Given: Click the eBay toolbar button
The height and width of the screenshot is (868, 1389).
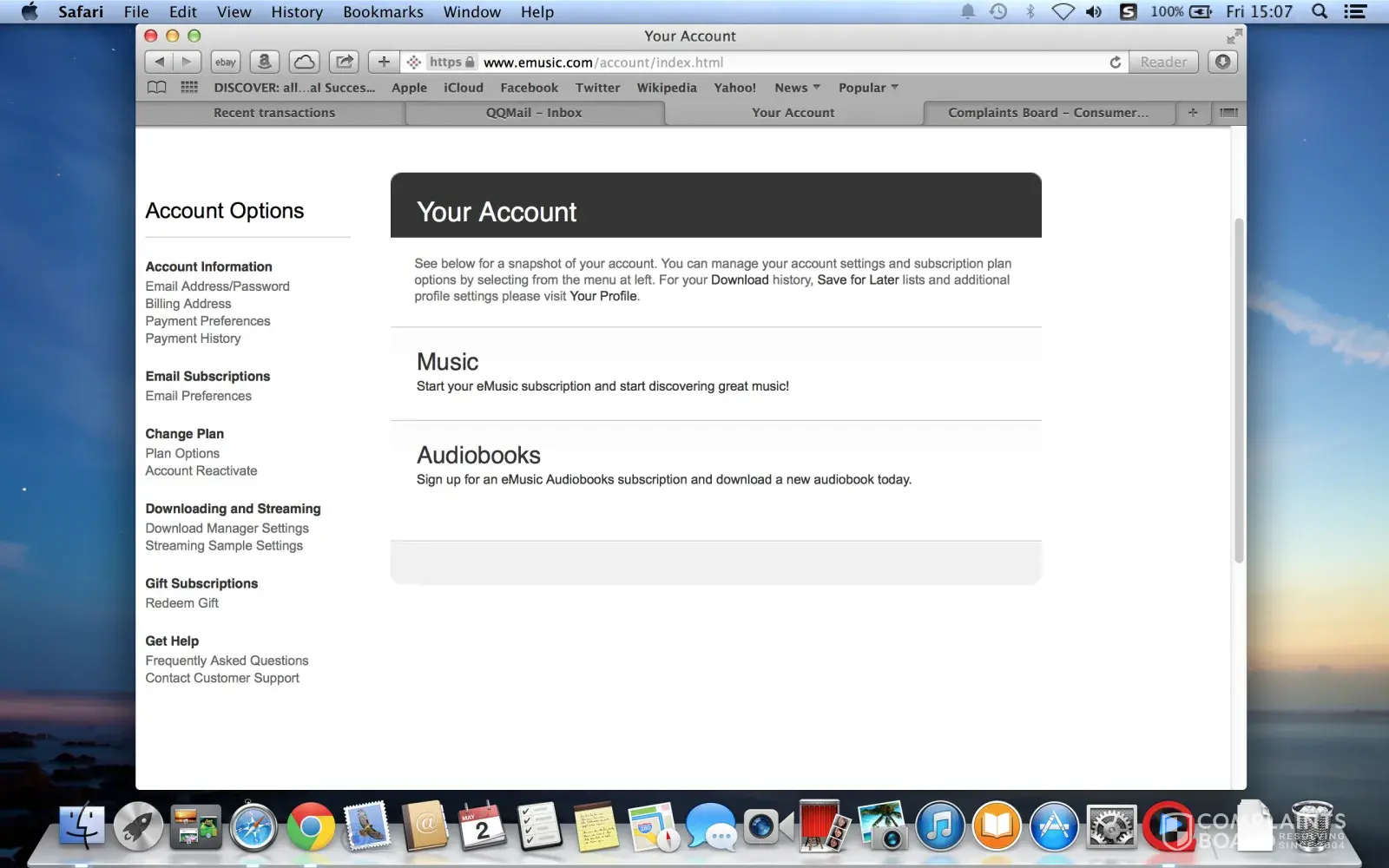Looking at the screenshot, I should click(x=226, y=62).
